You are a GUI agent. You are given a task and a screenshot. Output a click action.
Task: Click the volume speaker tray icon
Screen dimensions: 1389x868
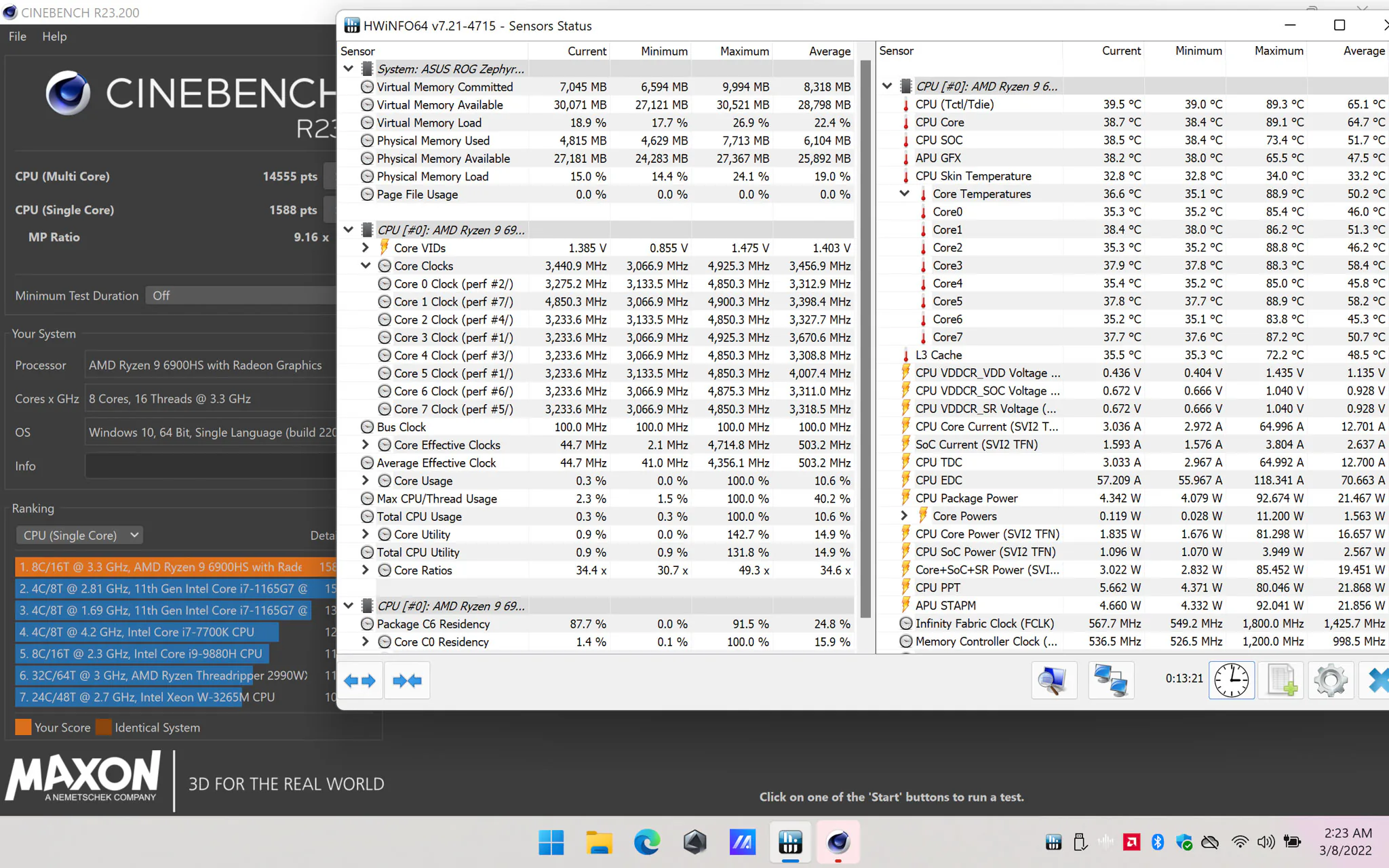point(1266,842)
